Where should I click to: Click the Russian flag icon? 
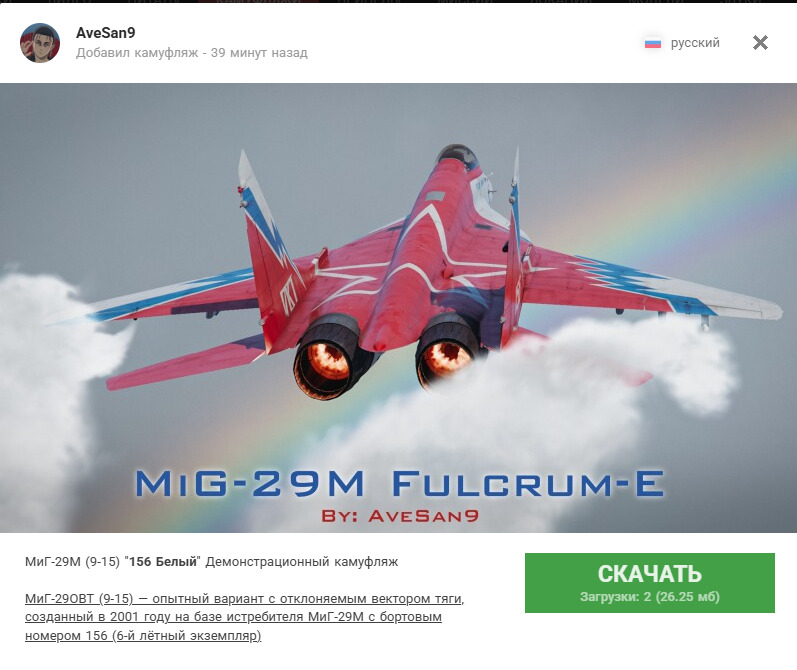[x=653, y=44]
